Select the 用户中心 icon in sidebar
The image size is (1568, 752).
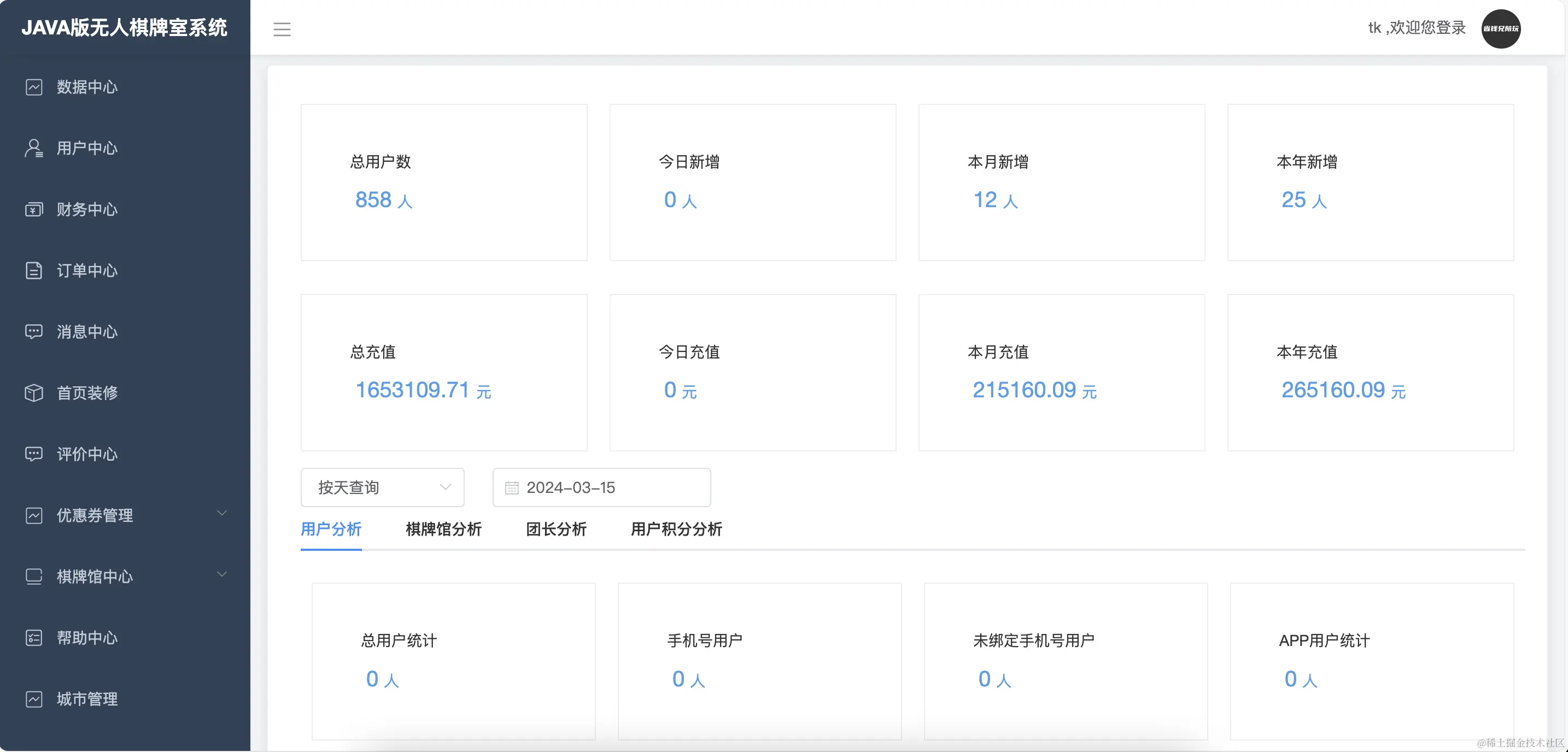coord(34,148)
